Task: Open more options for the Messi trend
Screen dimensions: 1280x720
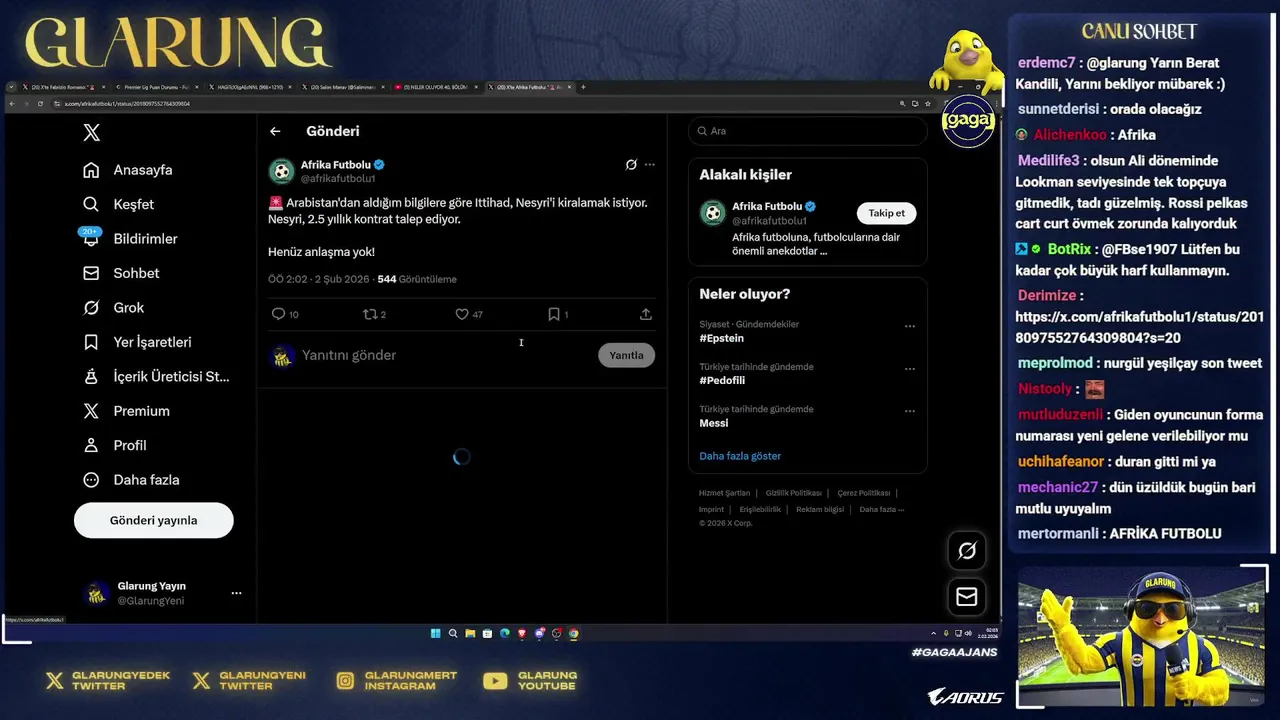Action: coord(910,411)
